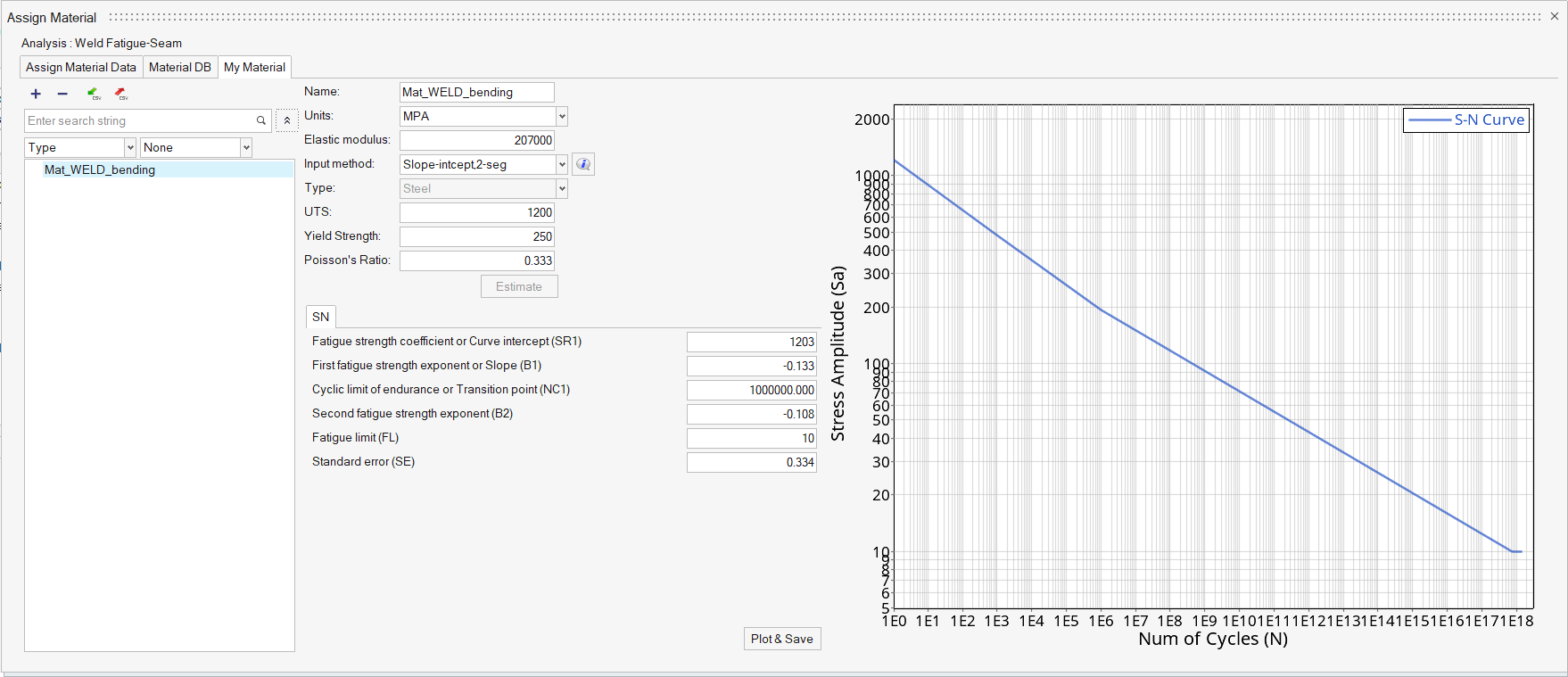
Task: Edit the Fatigue limit FL field
Action: click(x=752, y=438)
